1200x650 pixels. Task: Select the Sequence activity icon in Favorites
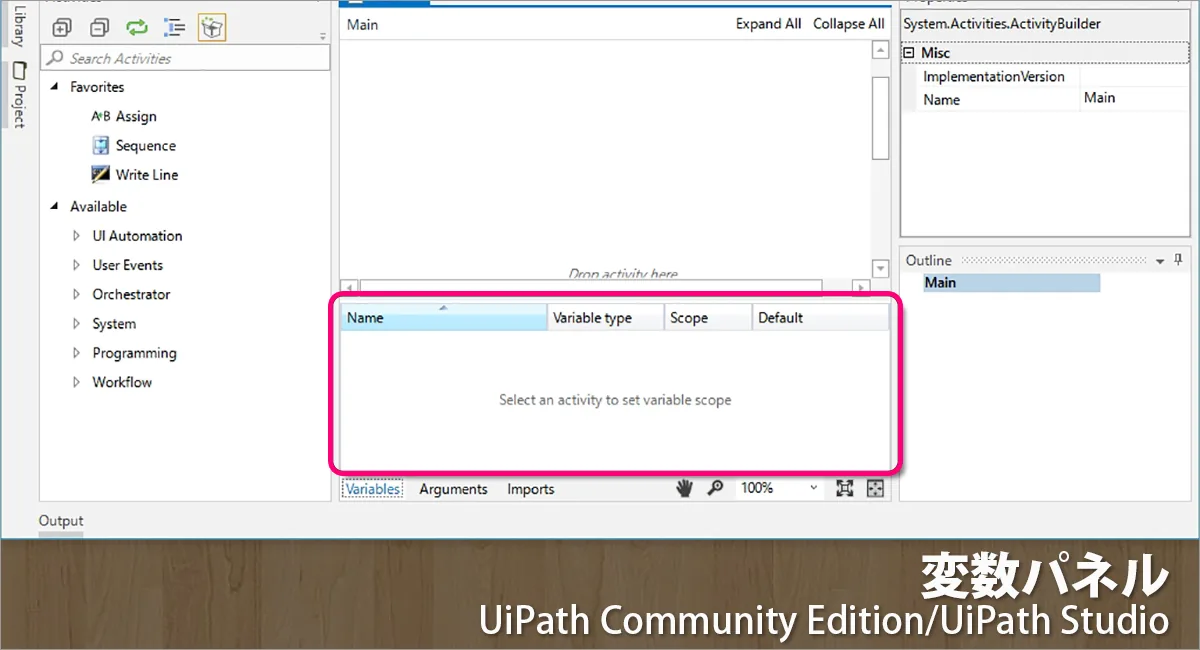(101, 145)
